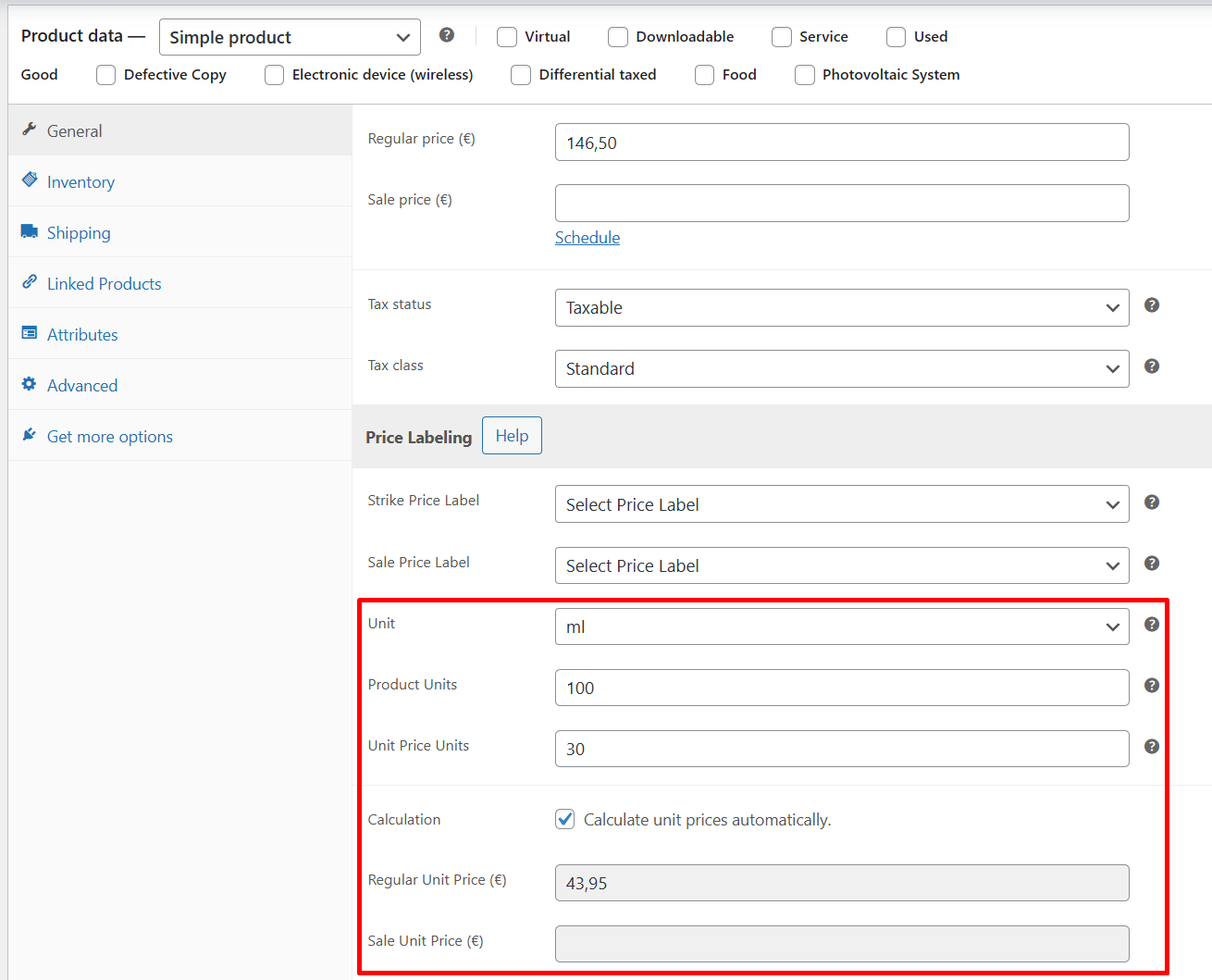Click help icon beside Sale Price Label
This screenshot has height=980, width=1212.
tap(1152, 564)
